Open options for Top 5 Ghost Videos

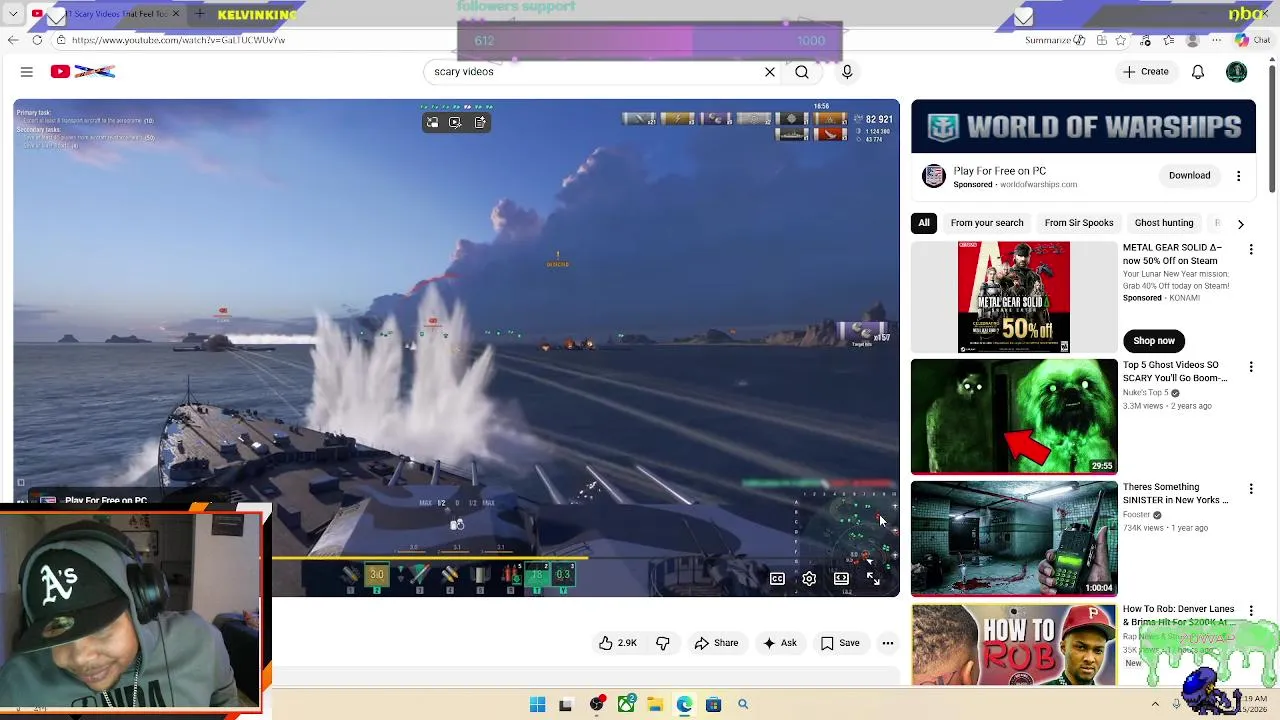1250,367
